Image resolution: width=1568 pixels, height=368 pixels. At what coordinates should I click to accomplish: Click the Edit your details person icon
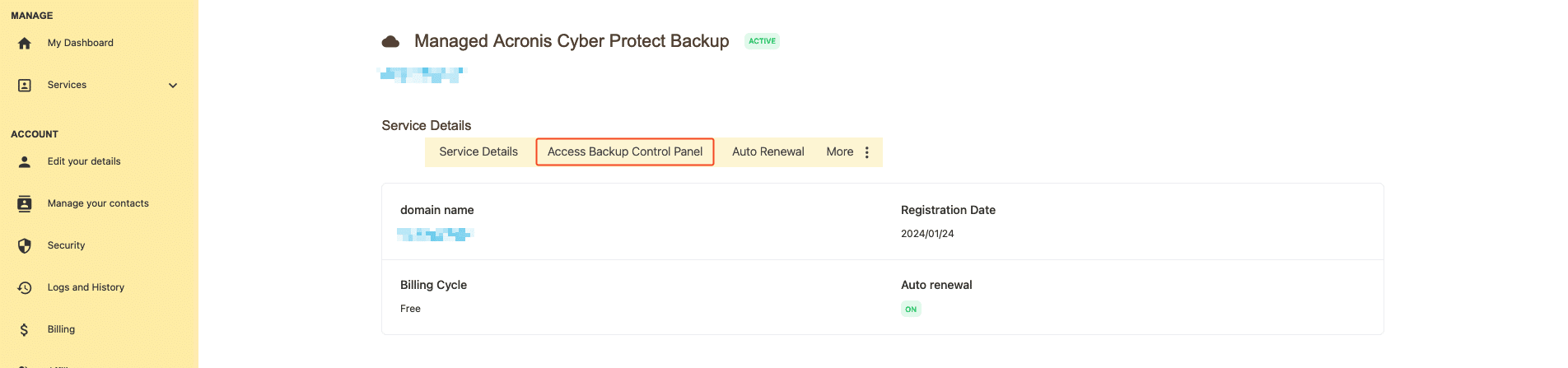click(25, 161)
